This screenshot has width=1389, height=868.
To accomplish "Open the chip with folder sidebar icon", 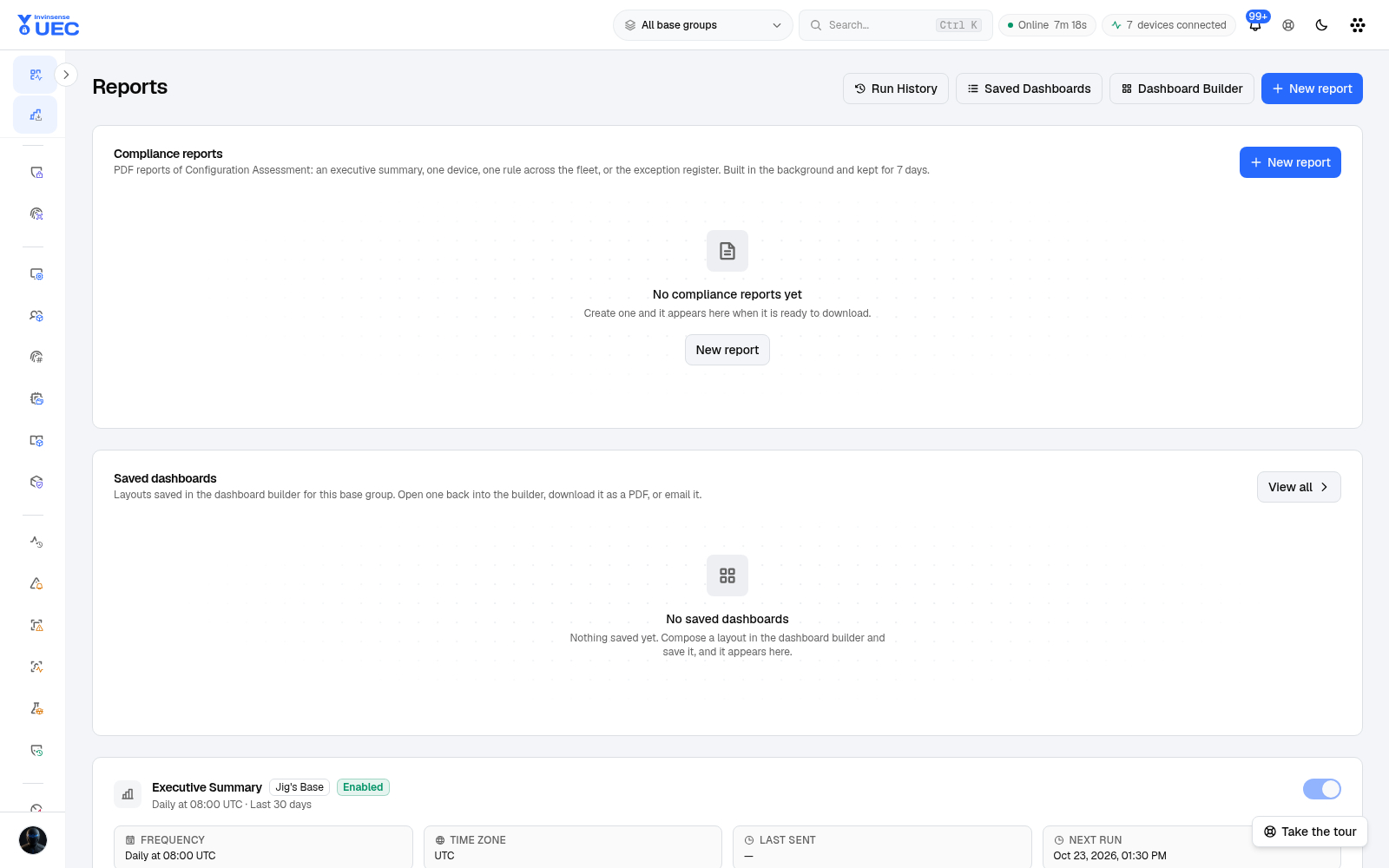I will coord(36,398).
